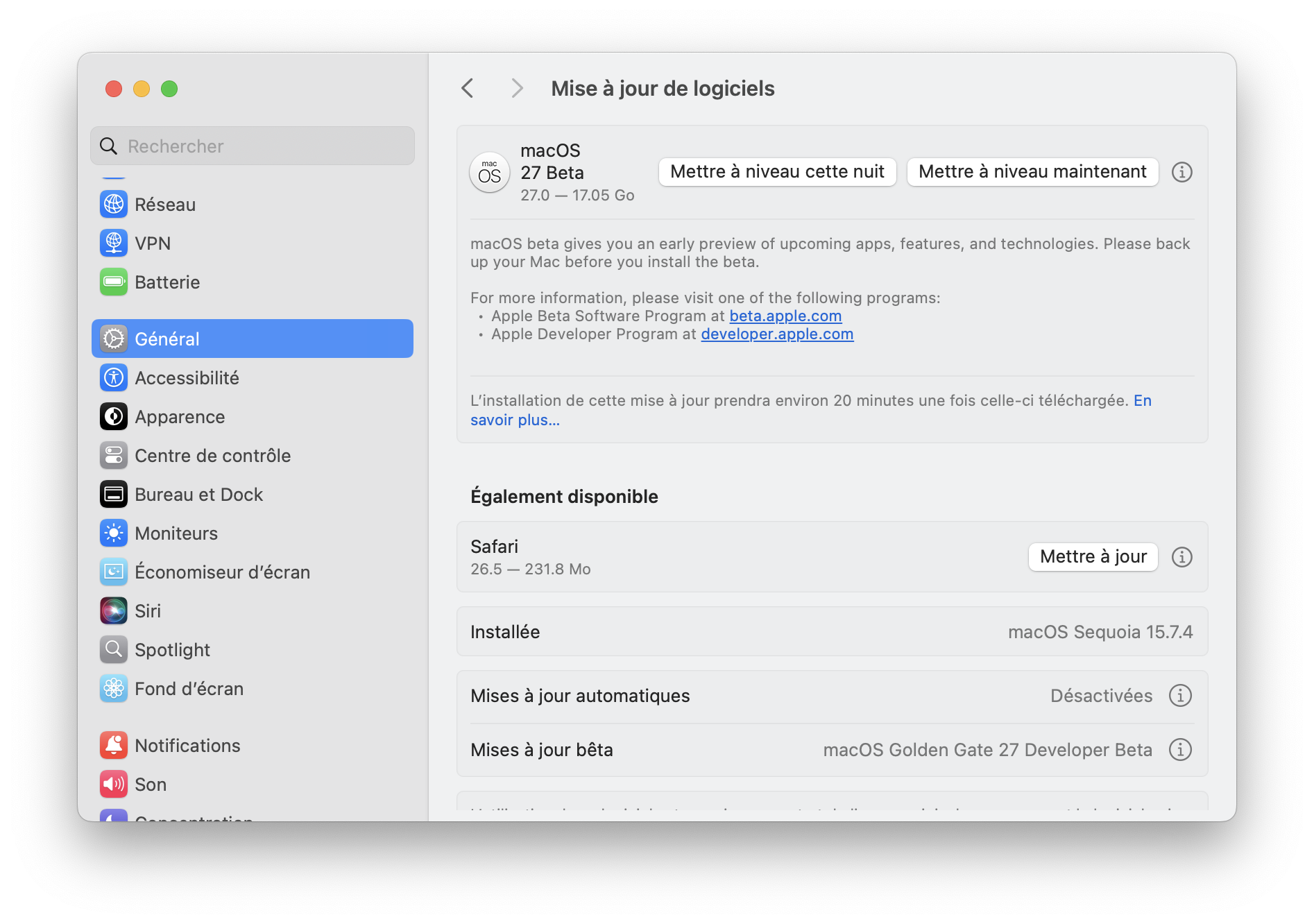Open the developer.apple.com link
The image size is (1314, 924).
pyautogui.click(x=777, y=334)
